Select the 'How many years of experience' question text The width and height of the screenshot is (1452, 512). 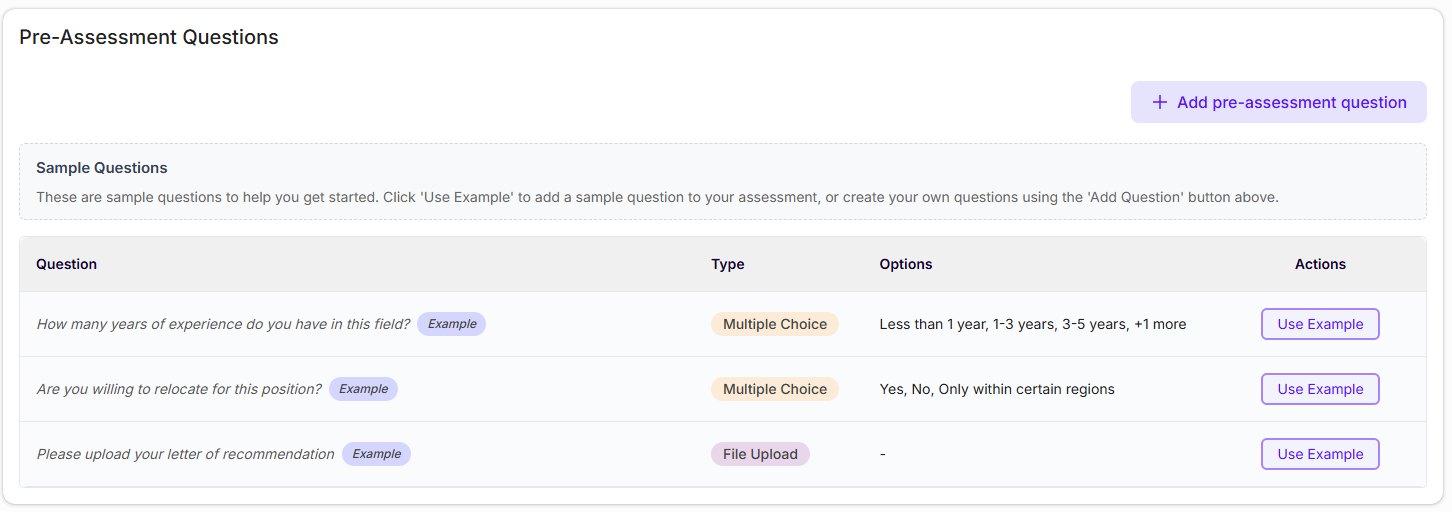coord(223,324)
